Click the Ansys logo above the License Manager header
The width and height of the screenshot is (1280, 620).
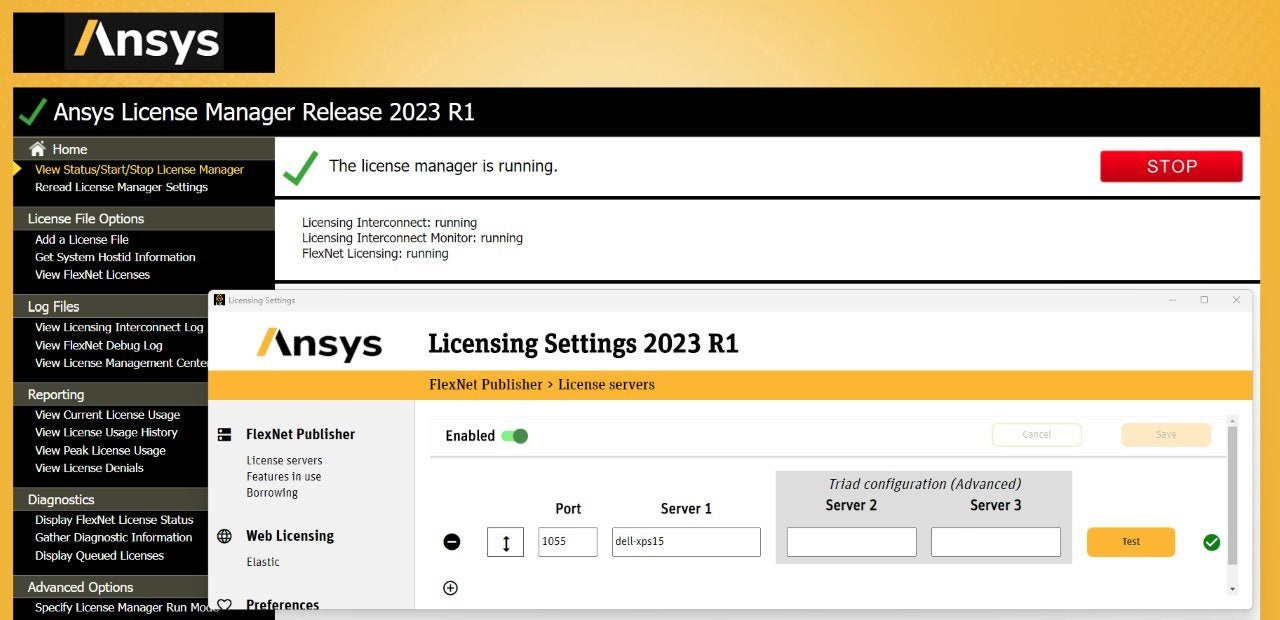(x=144, y=43)
